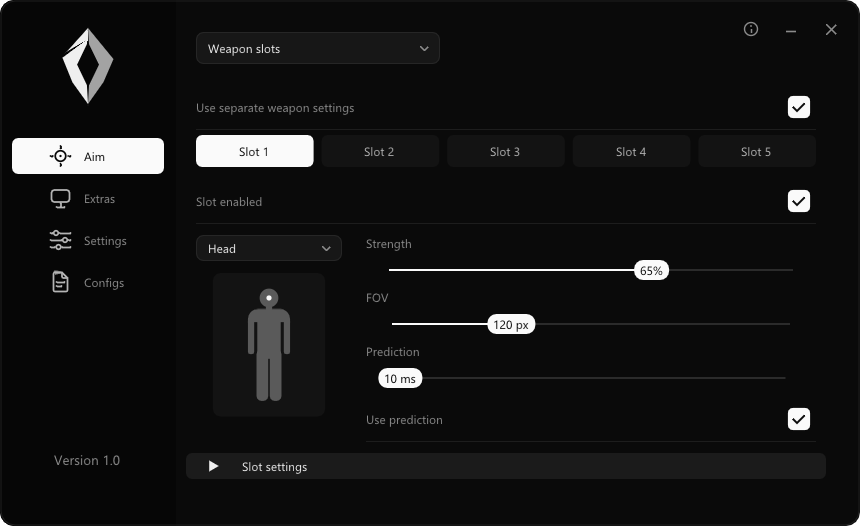Open the Aim section
860x526 pixels.
[88, 156]
